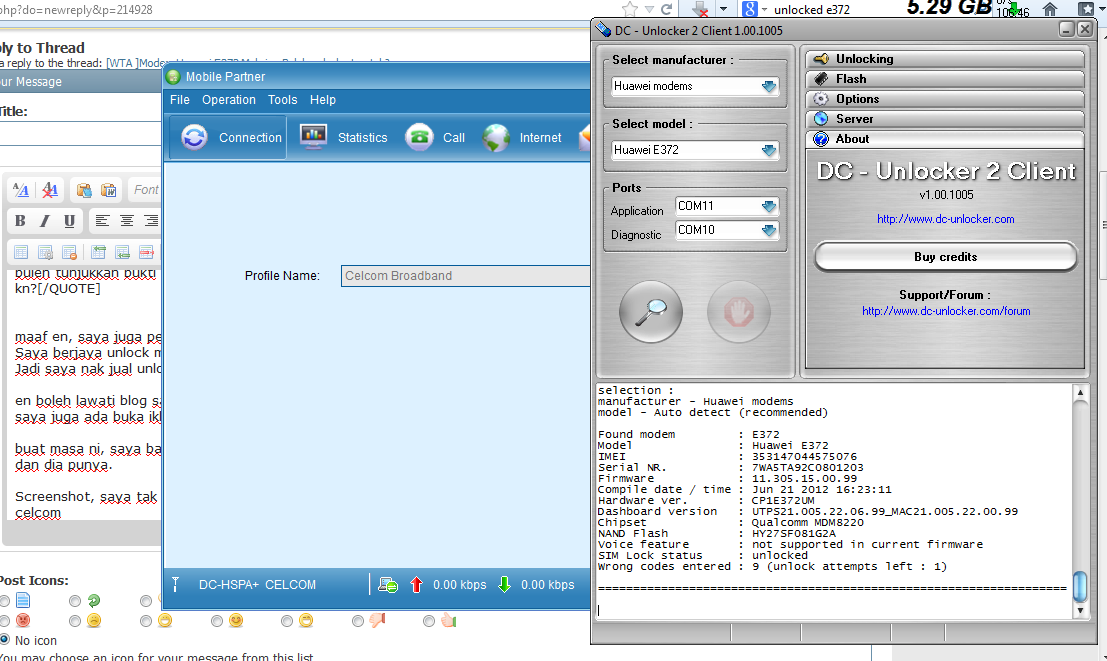Click the DC-Unlocker log scrollbar down arrow
Viewport: 1107px width, 661px height.
tap(1080, 610)
